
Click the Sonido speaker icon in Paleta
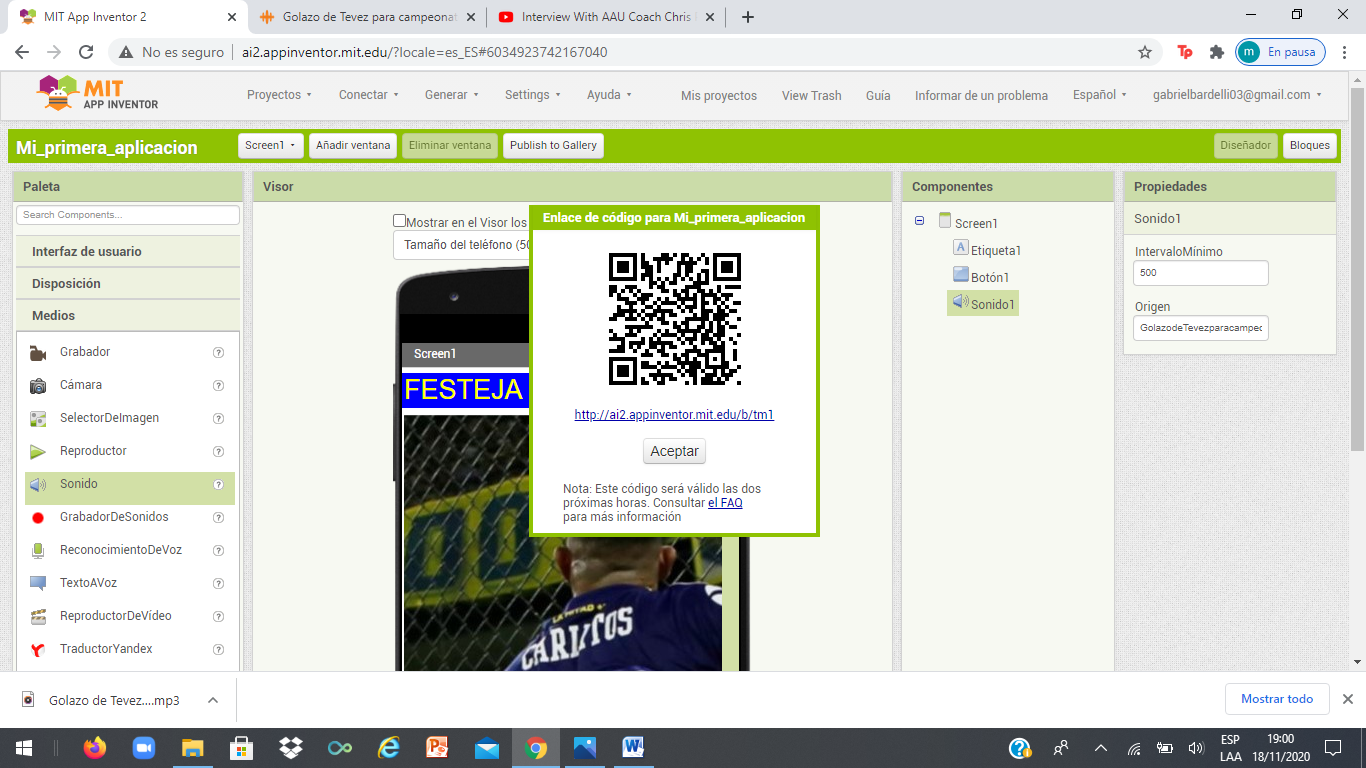pos(38,484)
